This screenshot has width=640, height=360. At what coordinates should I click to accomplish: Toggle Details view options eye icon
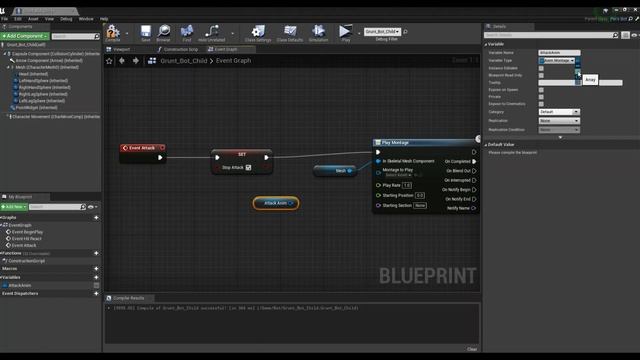click(x=634, y=36)
